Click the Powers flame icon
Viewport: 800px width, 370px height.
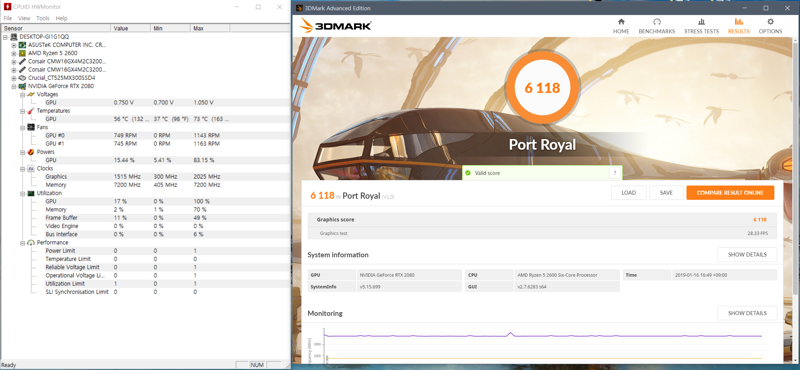pyautogui.click(x=31, y=152)
